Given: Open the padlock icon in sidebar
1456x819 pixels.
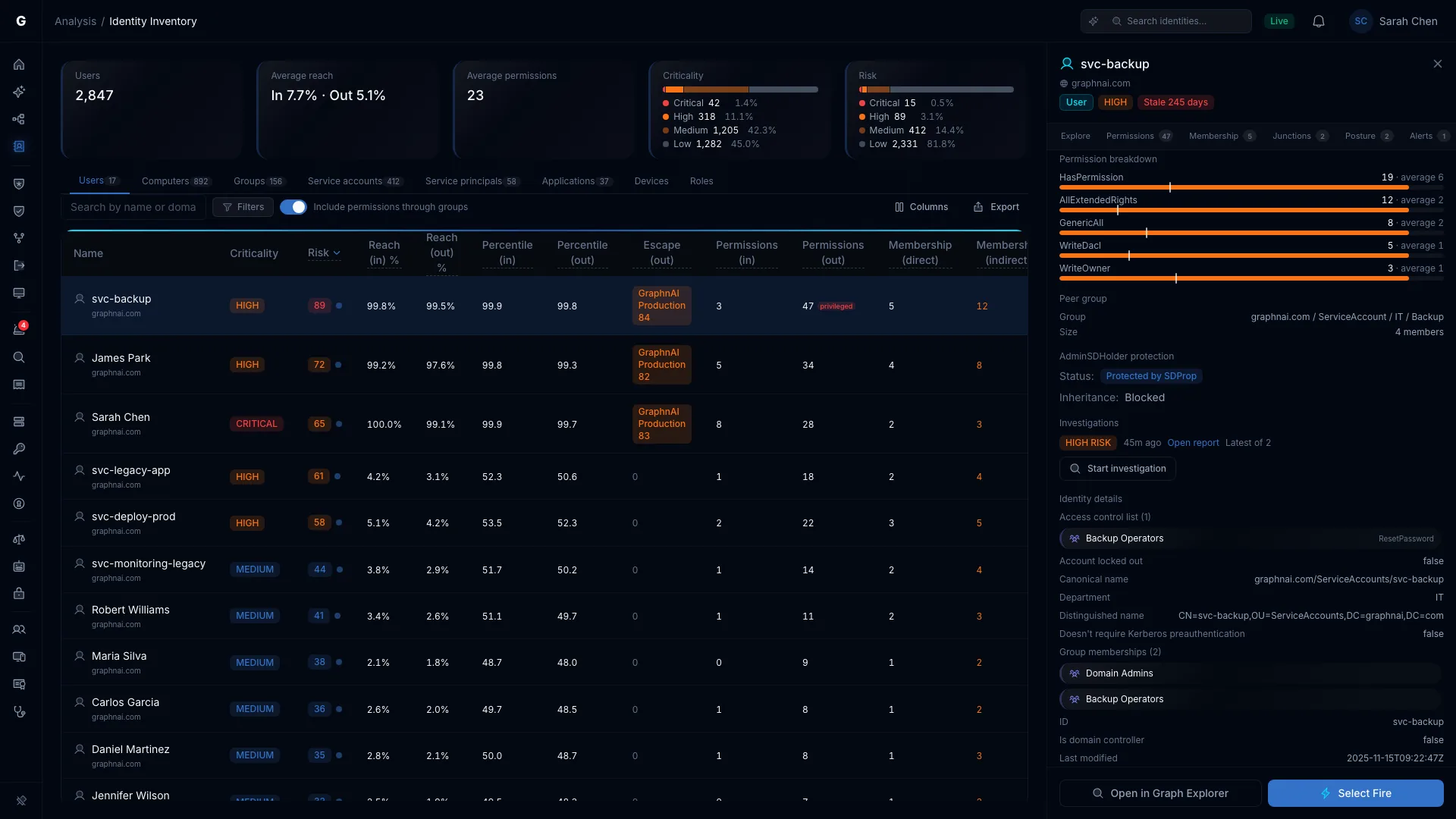Looking at the screenshot, I should [x=19, y=594].
